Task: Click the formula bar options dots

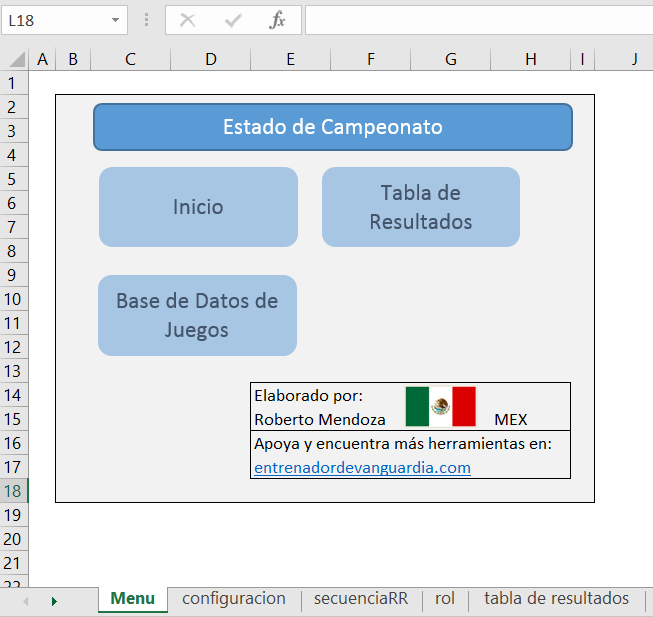Action: tap(147, 20)
